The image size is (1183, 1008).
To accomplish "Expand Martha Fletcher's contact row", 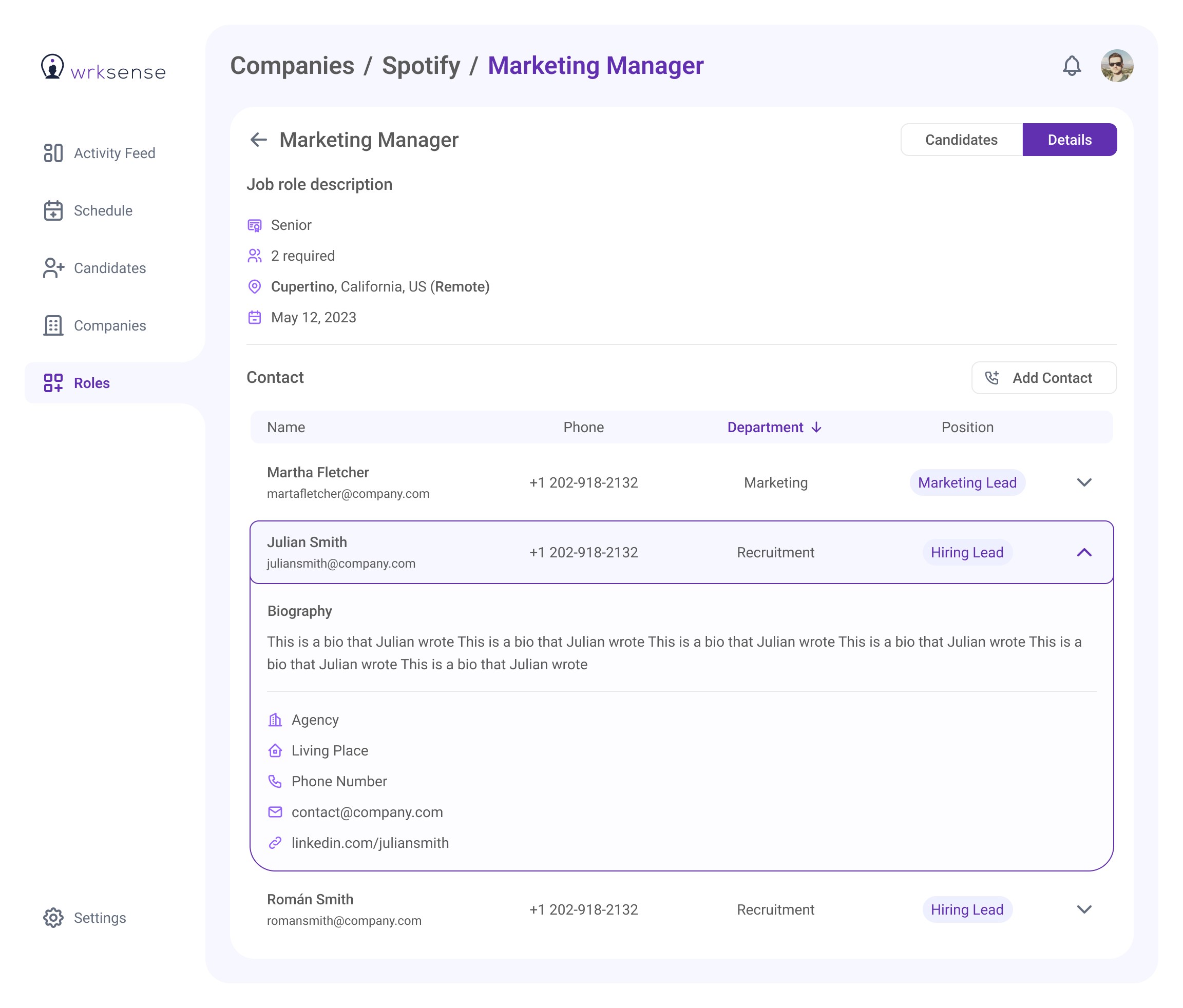I will [1084, 483].
